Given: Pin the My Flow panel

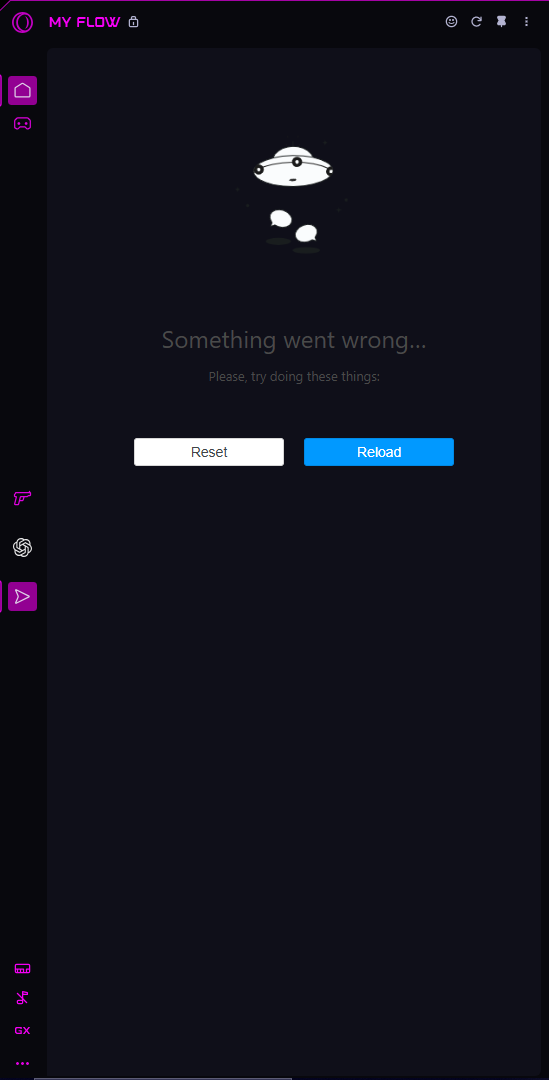Looking at the screenshot, I should [x=501, y=21].
